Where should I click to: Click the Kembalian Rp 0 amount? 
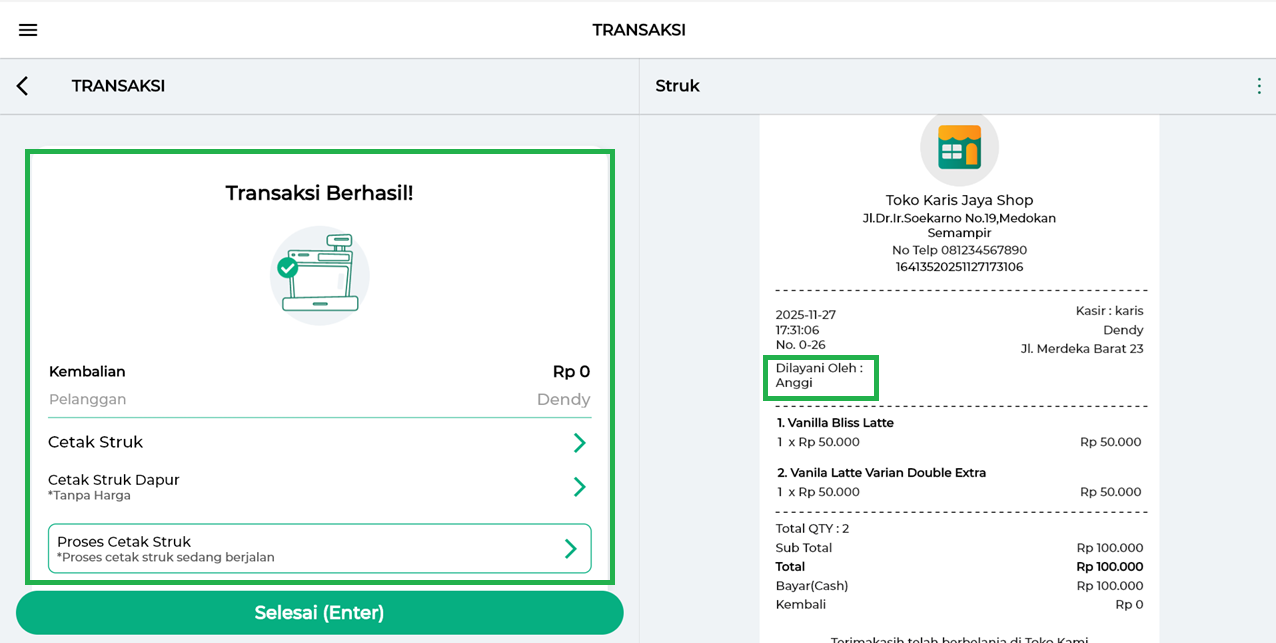571,371
